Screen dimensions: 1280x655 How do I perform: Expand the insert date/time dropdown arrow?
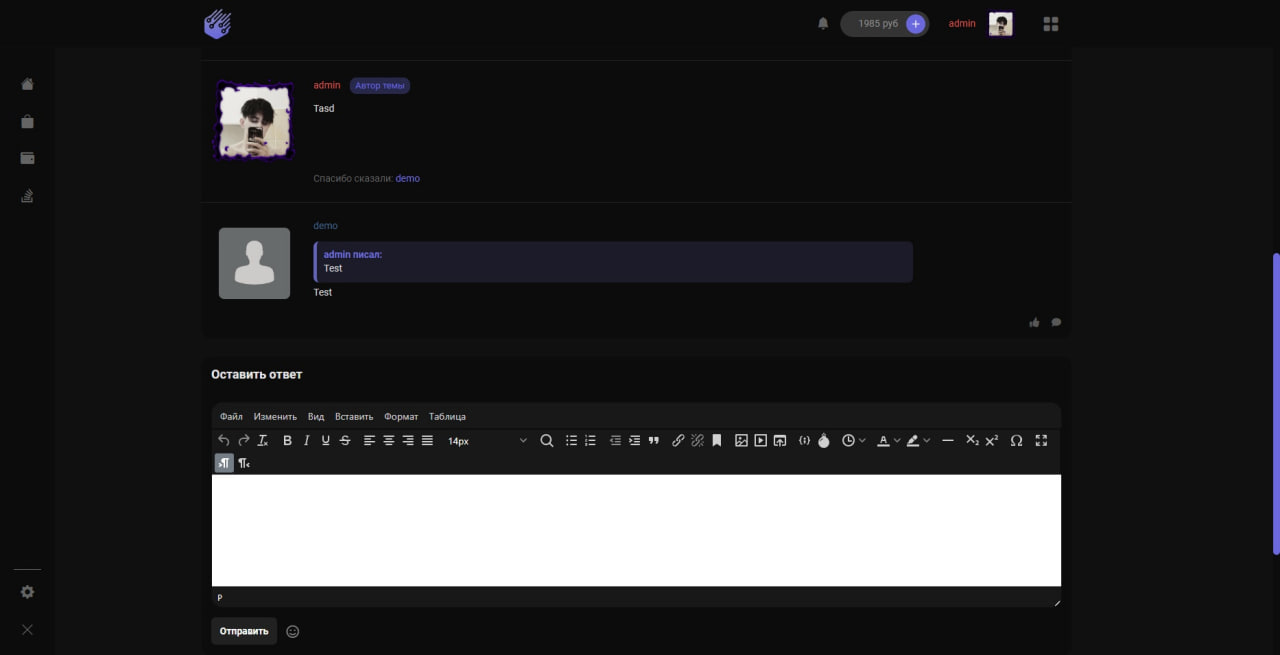coord(862,441)
